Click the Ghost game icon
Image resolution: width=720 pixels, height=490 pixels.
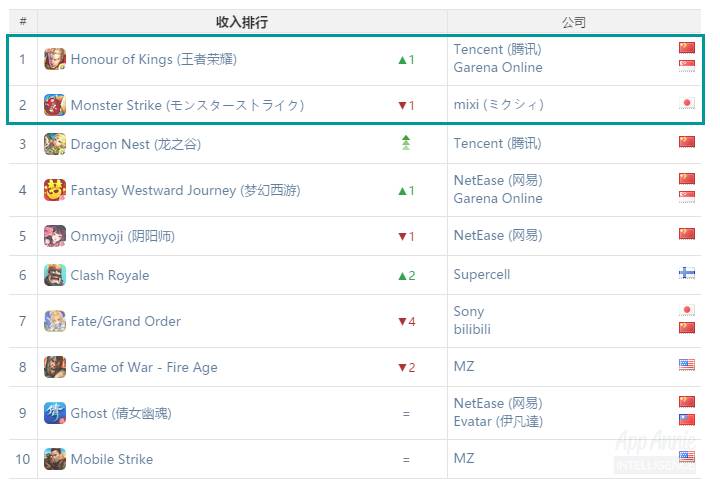55,413
